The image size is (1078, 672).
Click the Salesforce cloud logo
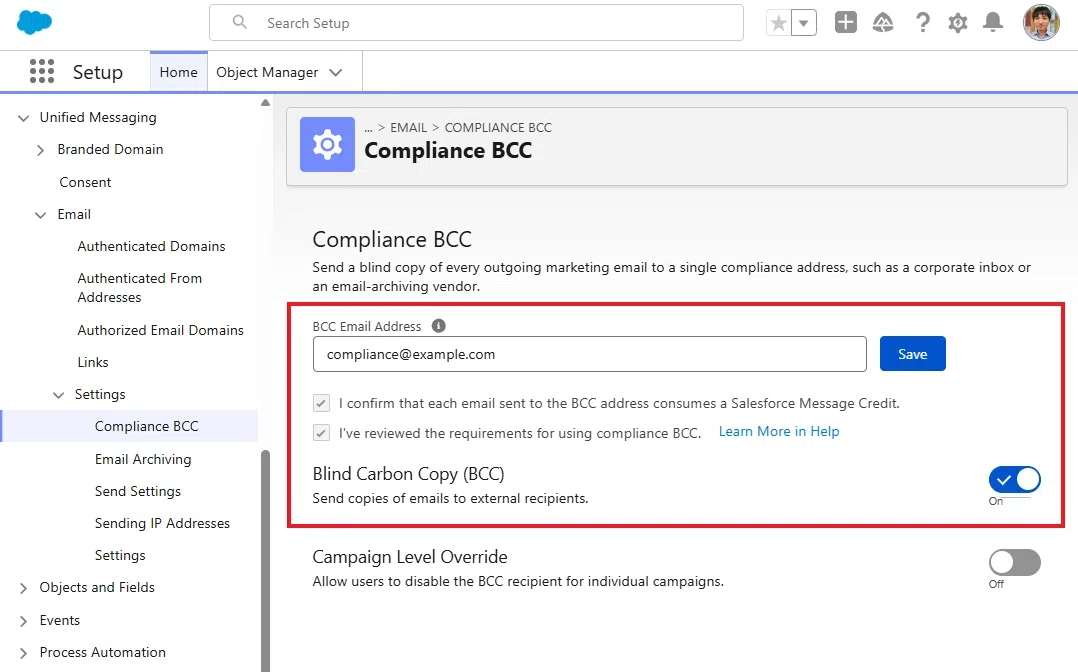pos(34,22)
